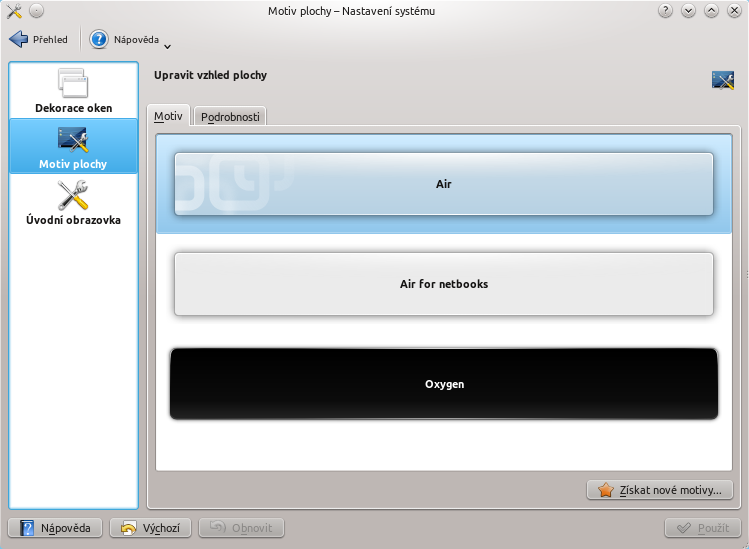Open the Dekorace oken sidebar icon
Screen dimensions: 749x549
(x=73, y=84)
